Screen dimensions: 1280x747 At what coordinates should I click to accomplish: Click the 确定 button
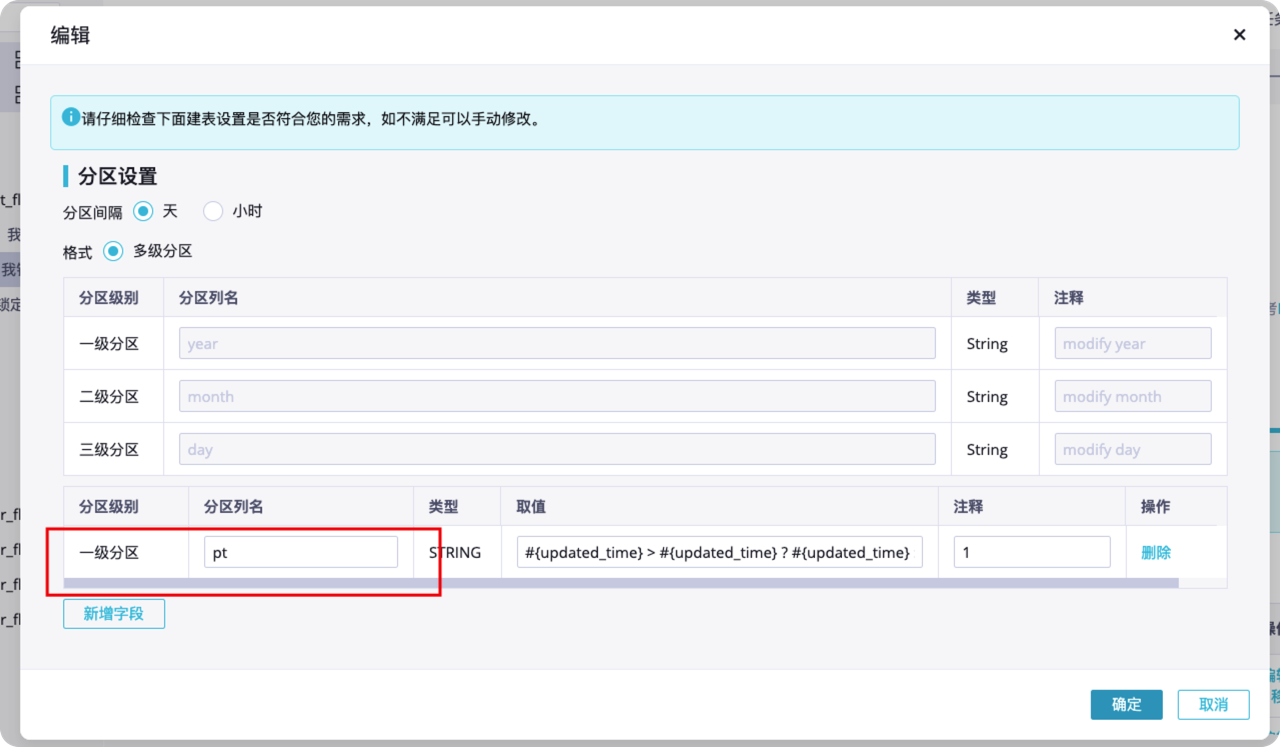point(1127,704)
